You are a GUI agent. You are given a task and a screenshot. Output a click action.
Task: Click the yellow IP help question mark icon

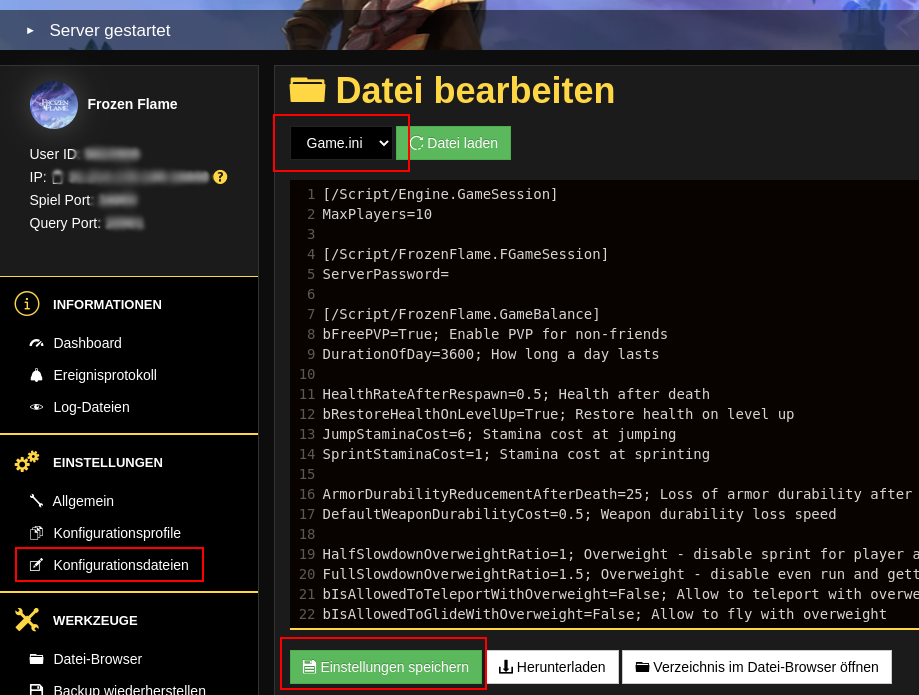tap(220, 177)
